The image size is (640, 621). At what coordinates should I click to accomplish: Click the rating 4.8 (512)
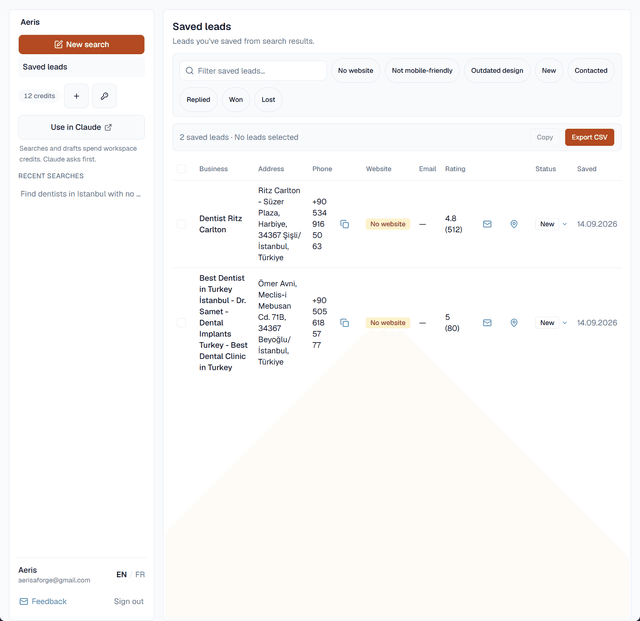pyautogui.click(x=453, y=224)
